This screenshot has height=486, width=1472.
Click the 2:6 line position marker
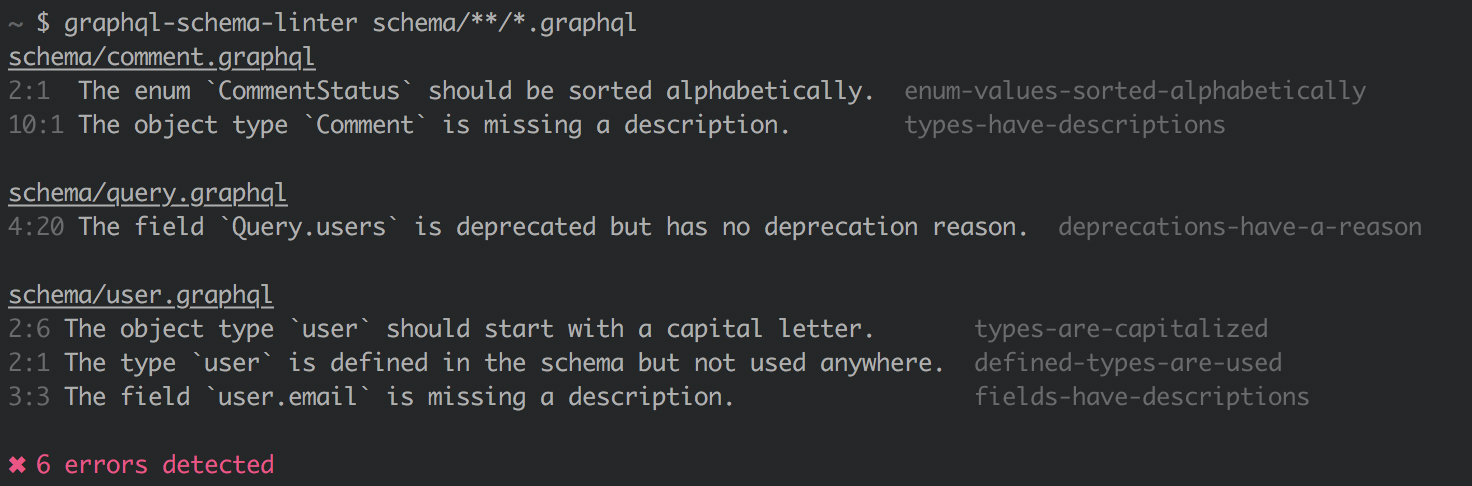pos(29,329)
